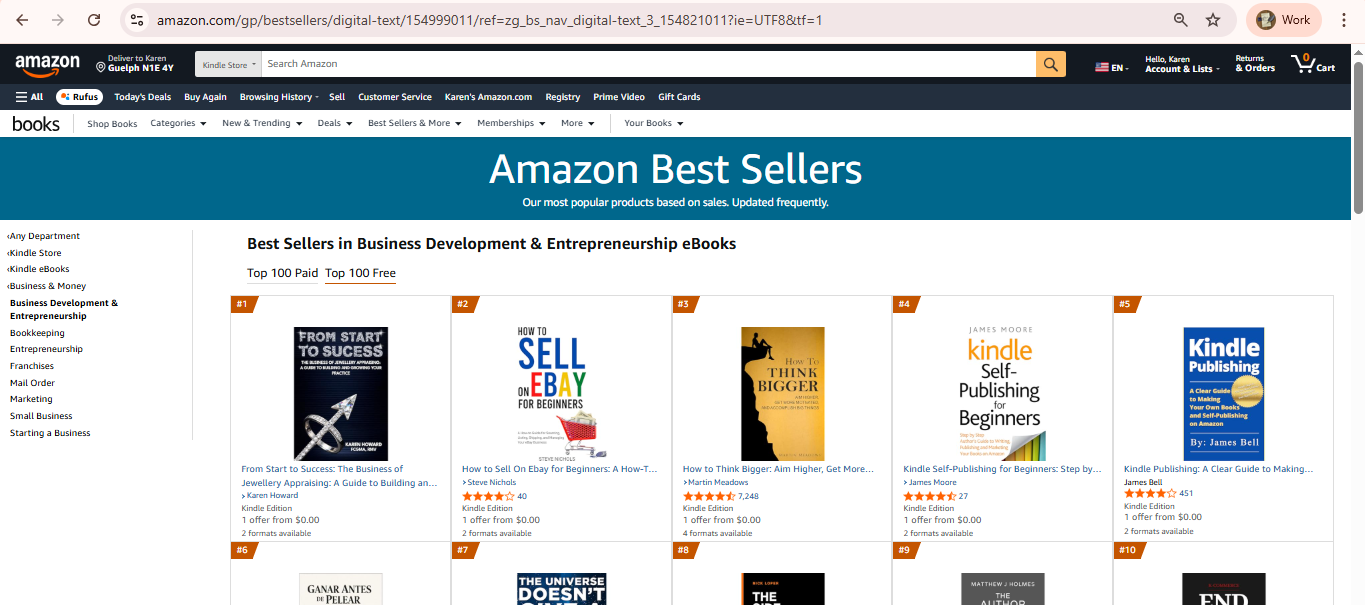Open Kindle Self-Publishing for Beginners cover
The image size is (1365, 605).
pyautogui.click(x=1002, y=393)
